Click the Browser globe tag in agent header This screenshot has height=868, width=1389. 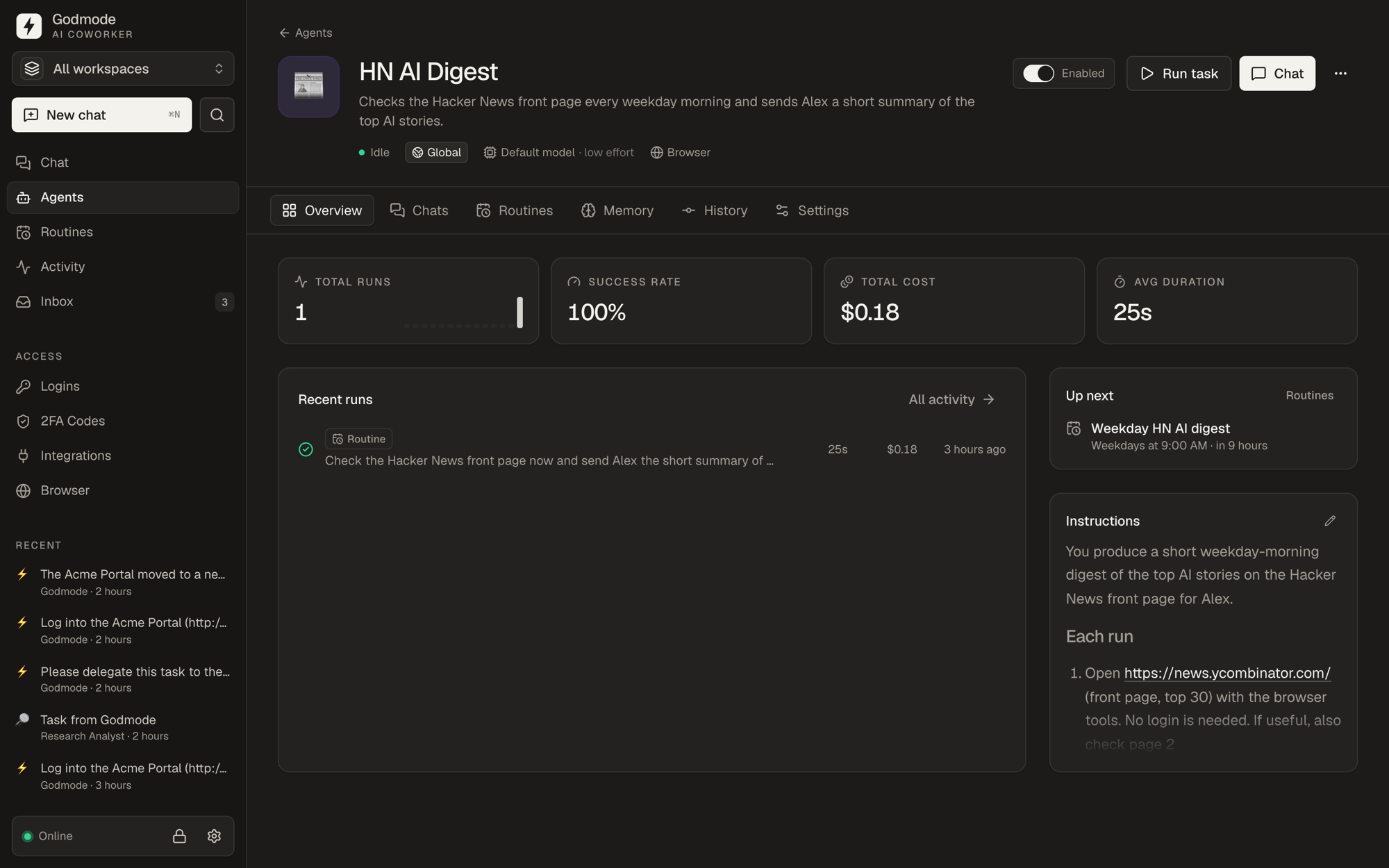681,153
